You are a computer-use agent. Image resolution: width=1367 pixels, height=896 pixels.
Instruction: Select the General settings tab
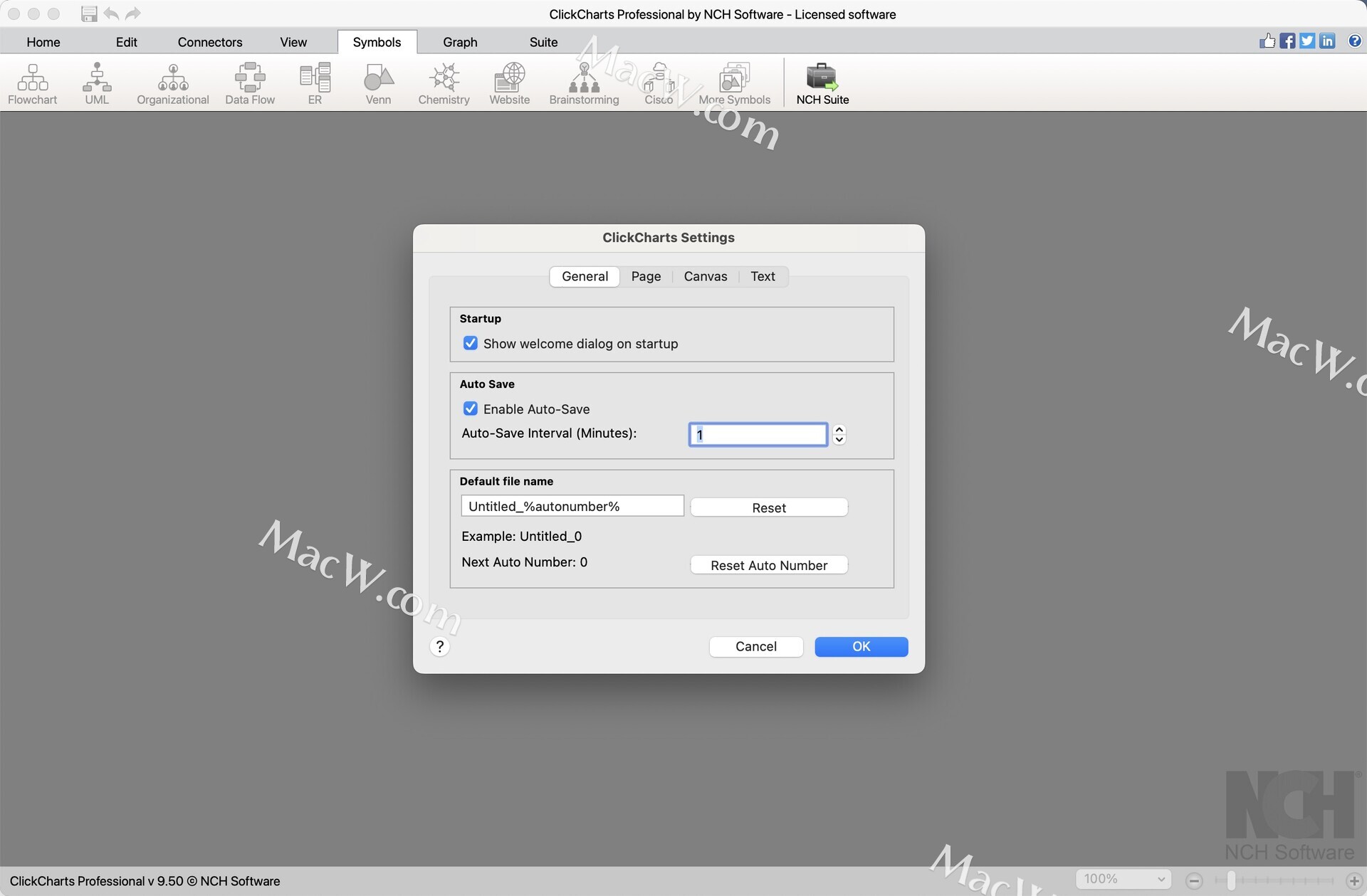[585, 276]
